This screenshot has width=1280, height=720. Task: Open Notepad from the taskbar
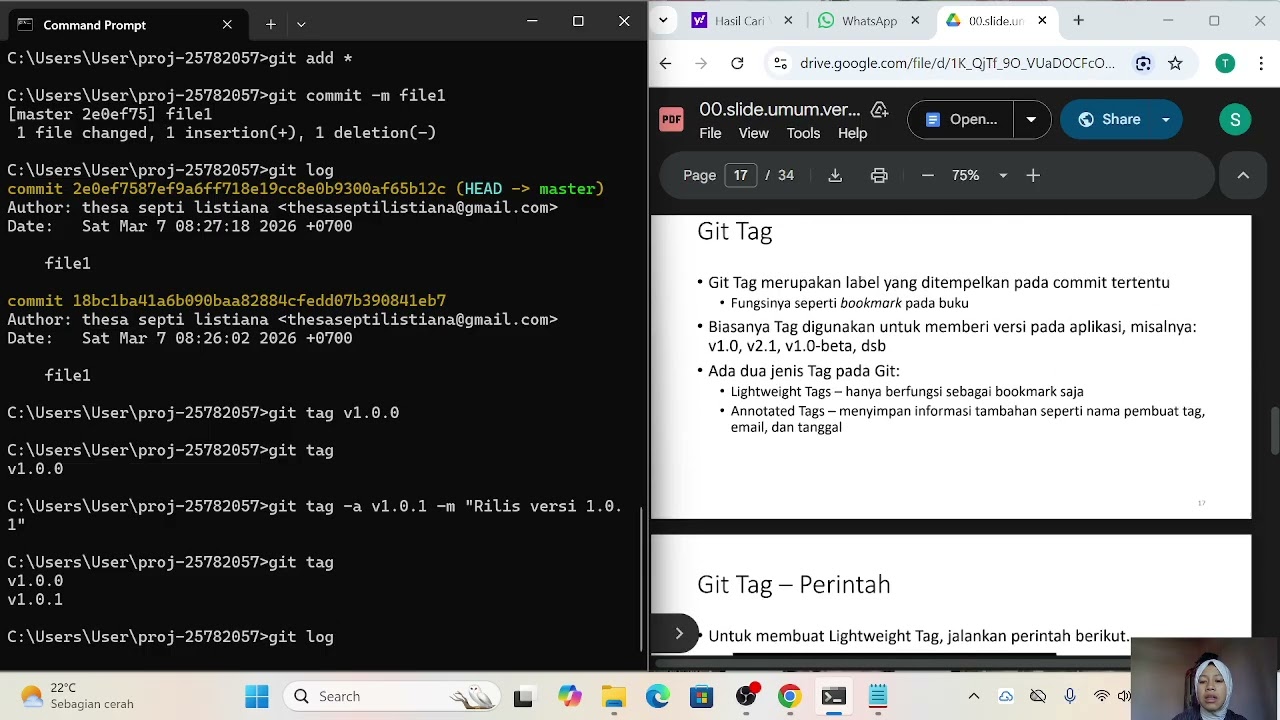click(877, 696)
